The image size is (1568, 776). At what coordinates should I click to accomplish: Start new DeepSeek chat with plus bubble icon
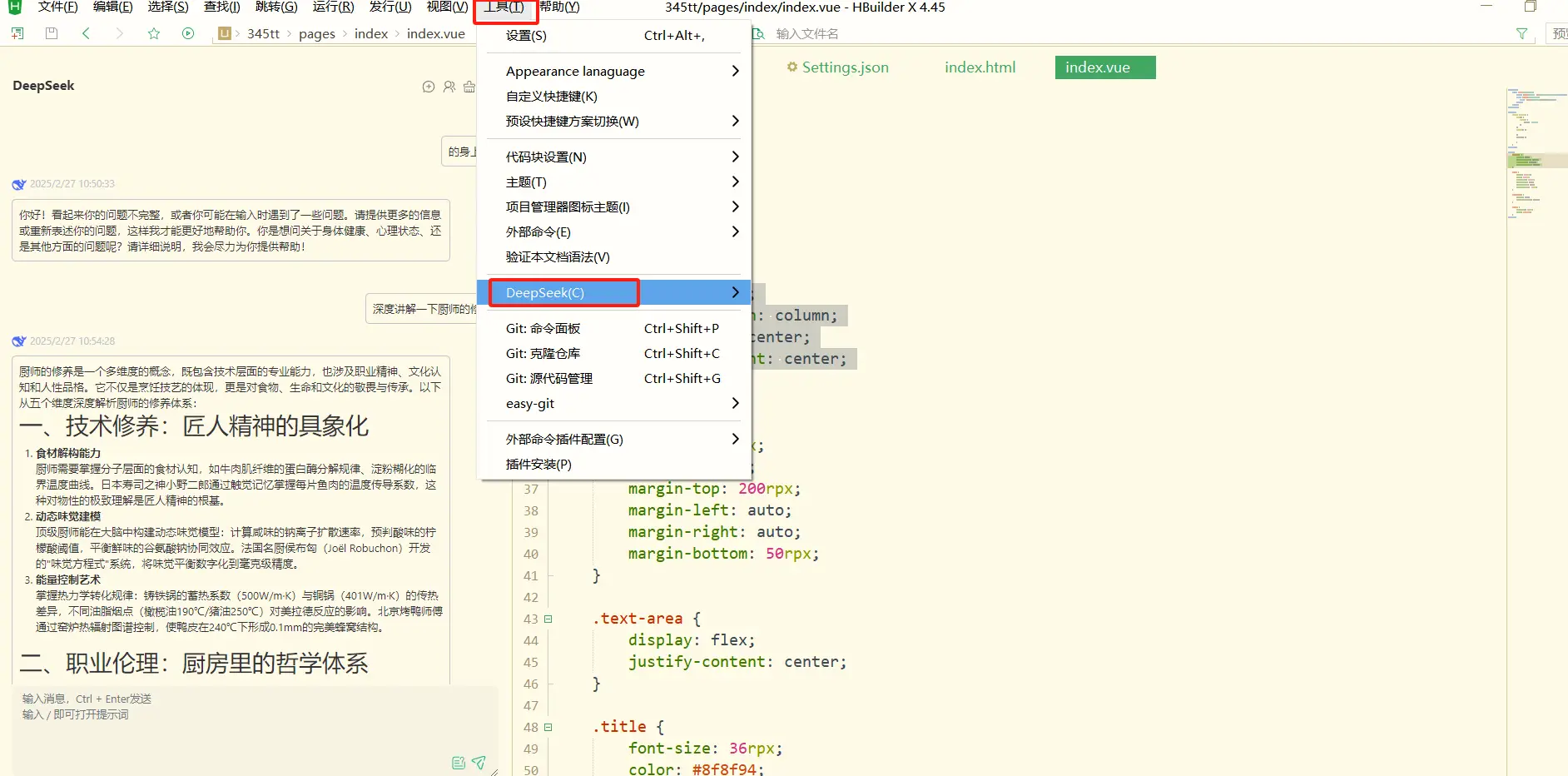tap(429, 87)
